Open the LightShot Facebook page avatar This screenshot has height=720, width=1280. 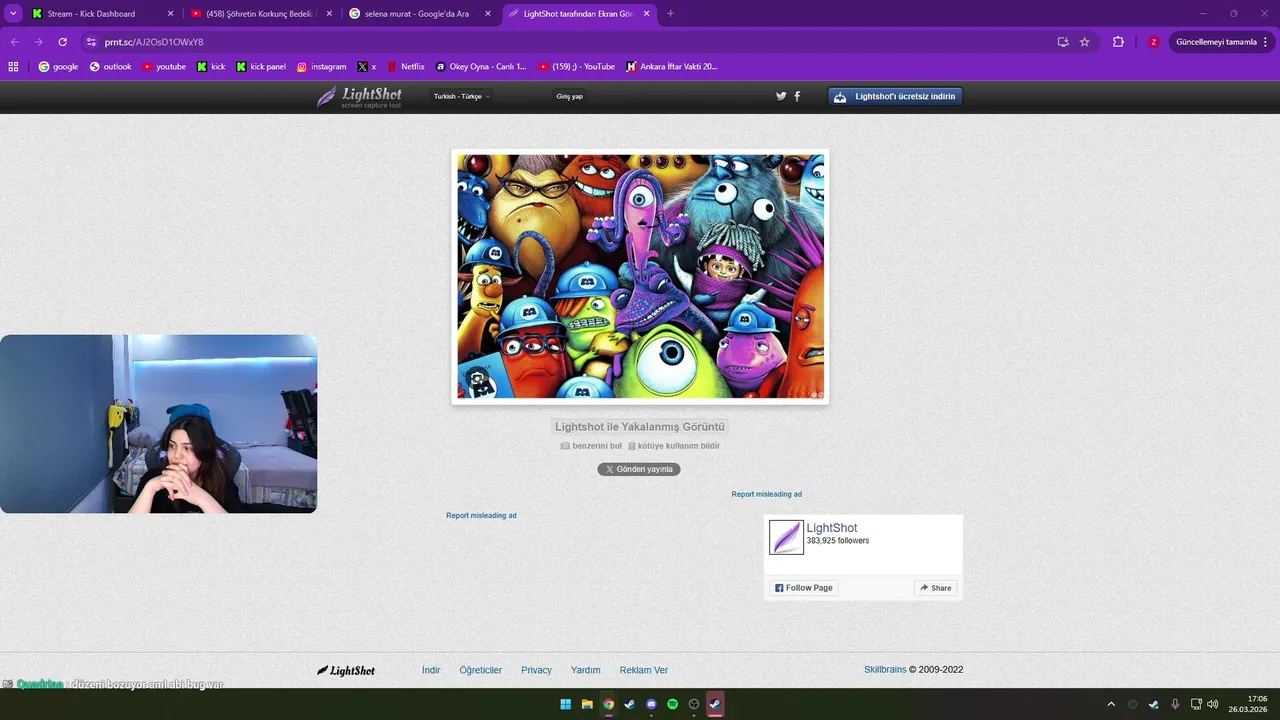pos(786,537)
